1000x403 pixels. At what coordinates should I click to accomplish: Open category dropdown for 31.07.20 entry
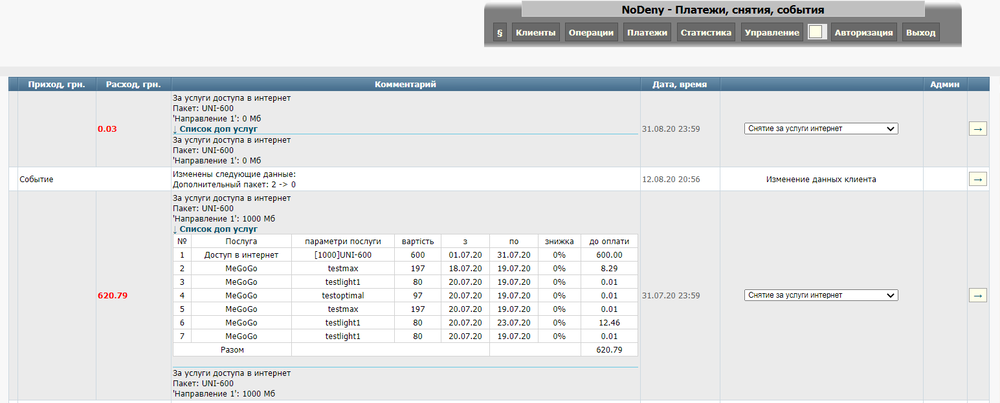pos(821,296)
